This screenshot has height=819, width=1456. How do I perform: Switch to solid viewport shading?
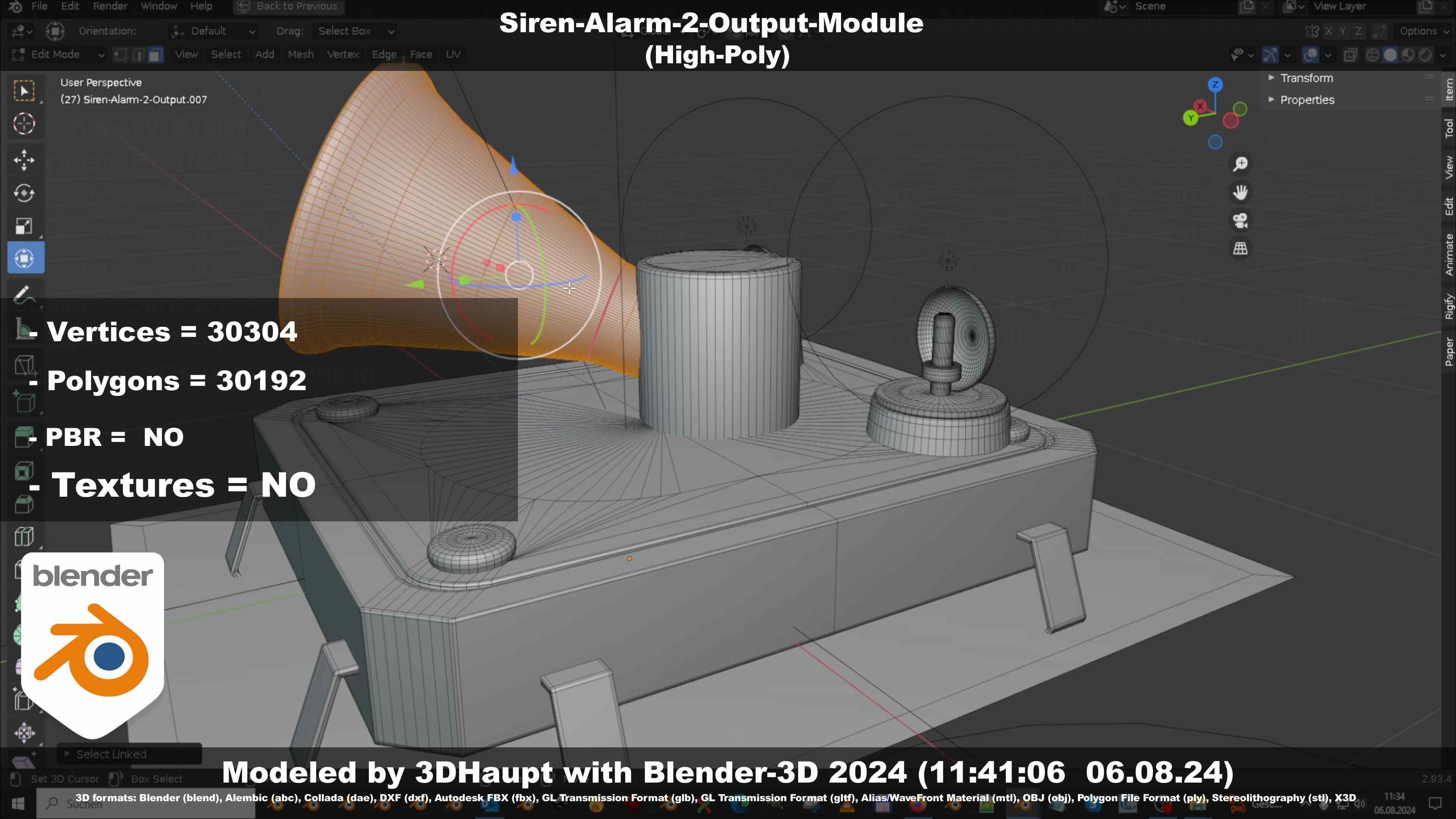(x=1390, y=55)
